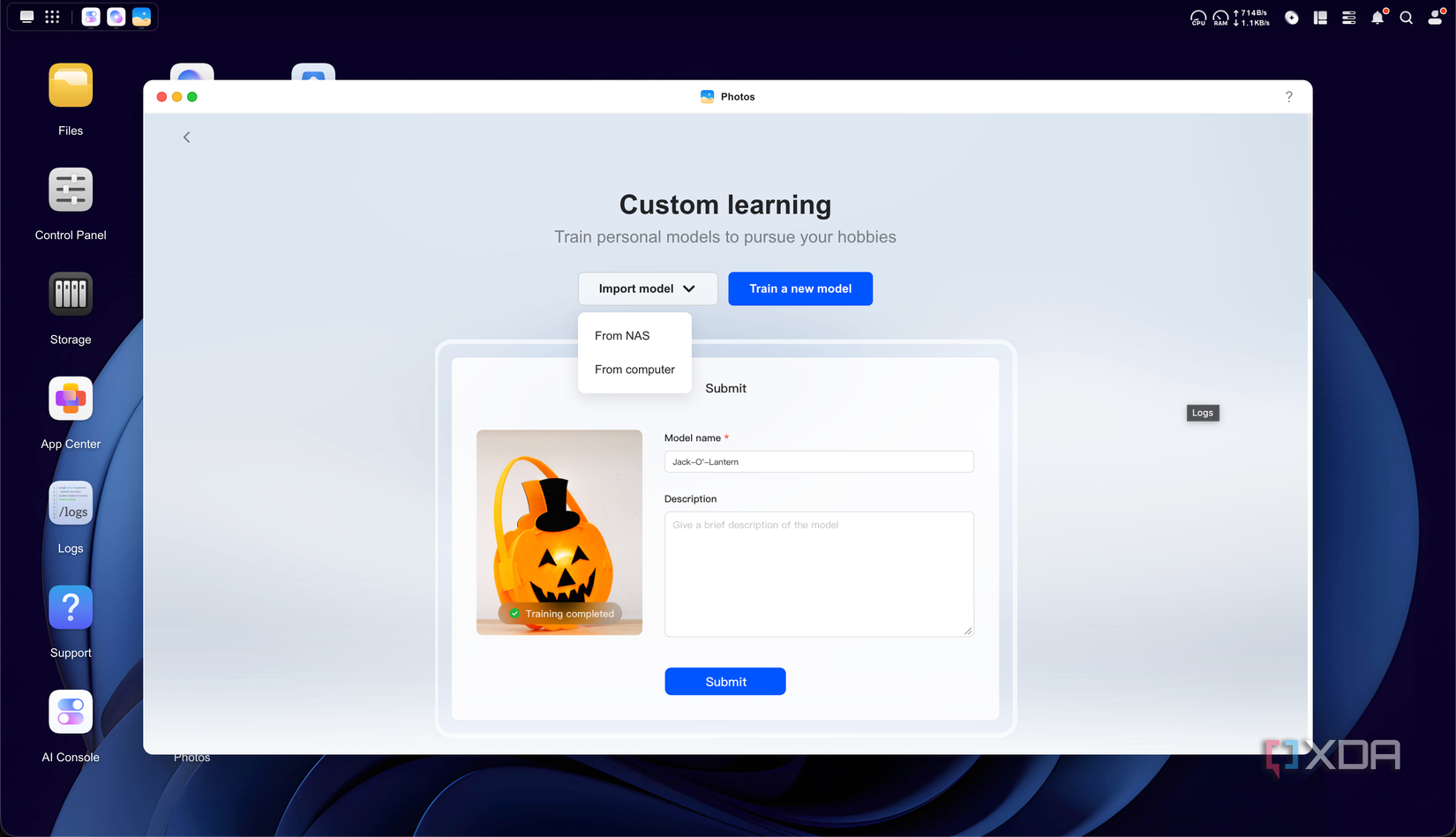
Task: Launch AI Console from the desktop
Action: pos(71,712)
